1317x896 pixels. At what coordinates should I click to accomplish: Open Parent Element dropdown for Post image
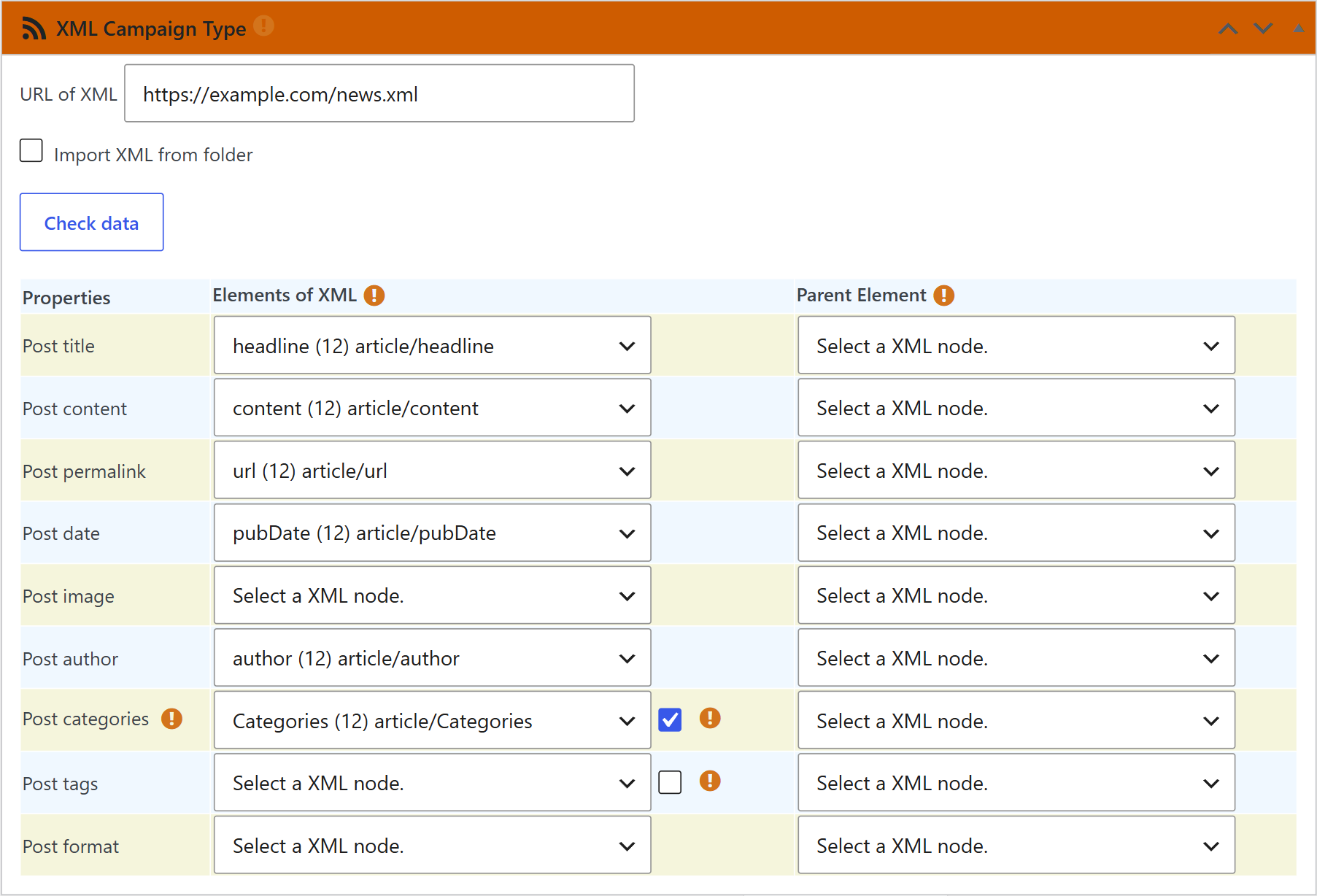coord(1016,595)
